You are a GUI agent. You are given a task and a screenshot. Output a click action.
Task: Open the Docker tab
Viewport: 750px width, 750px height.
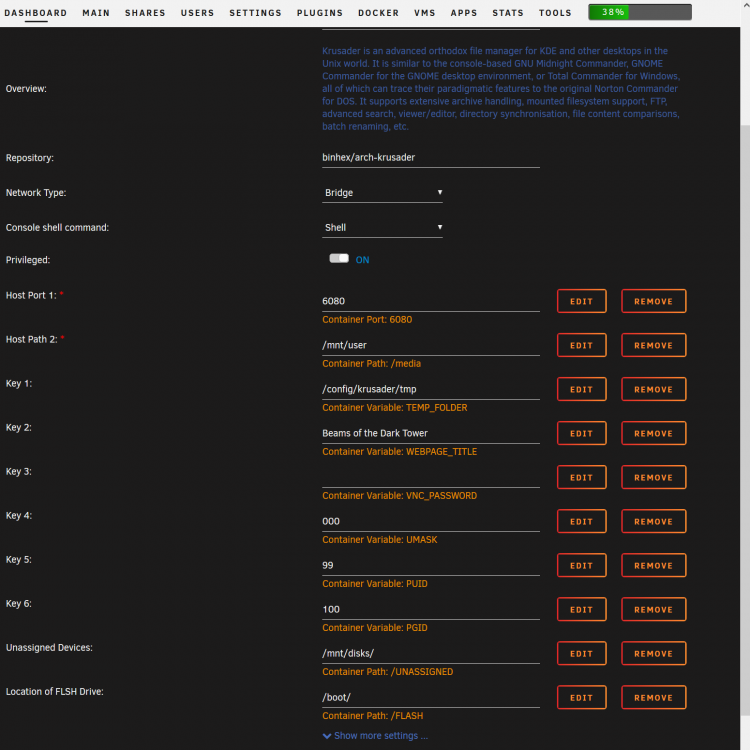click(378, 13)
